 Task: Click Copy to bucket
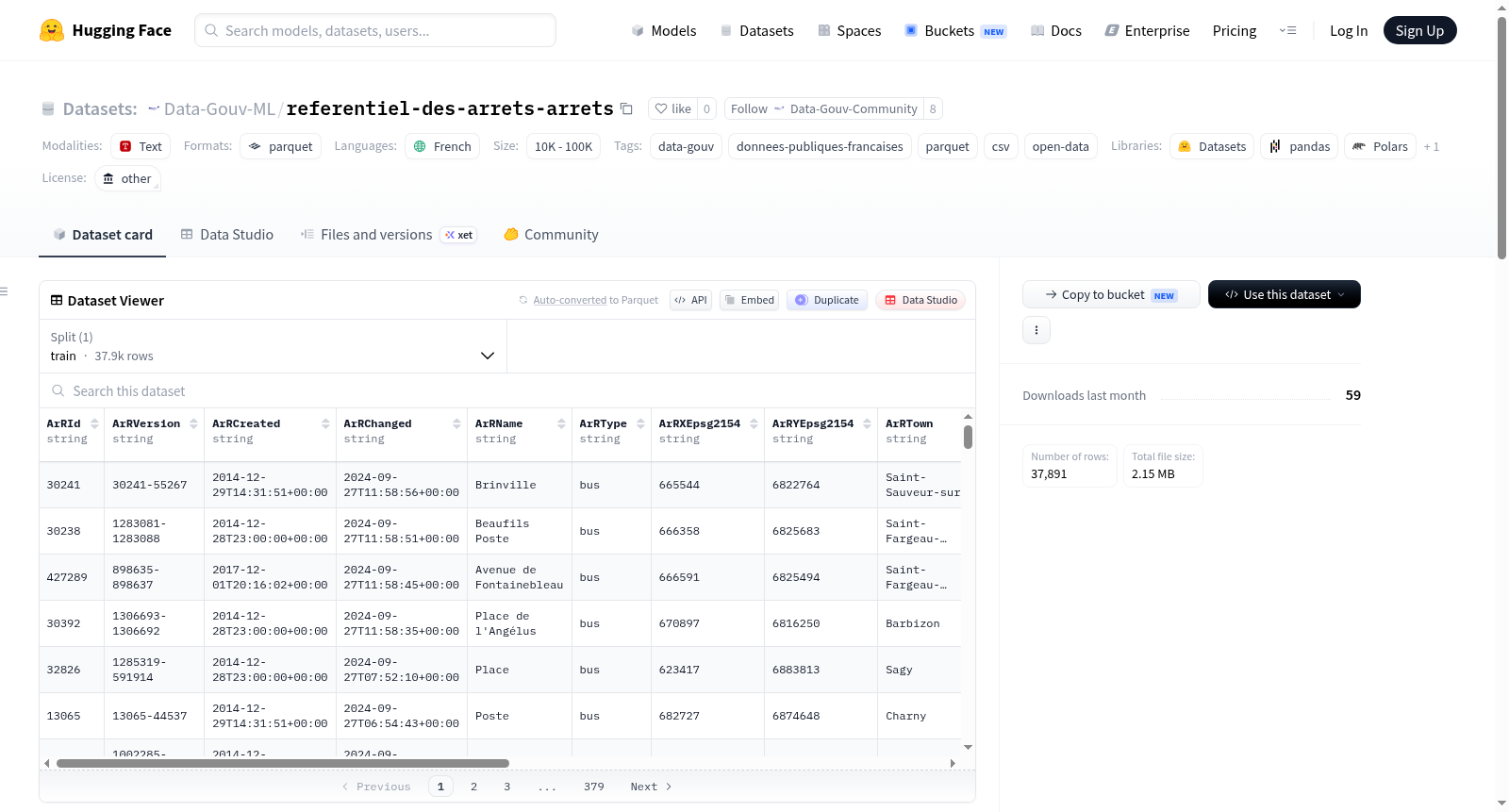1111,294
